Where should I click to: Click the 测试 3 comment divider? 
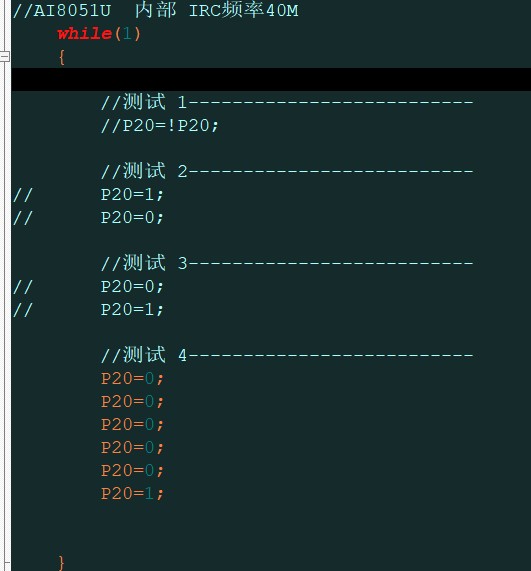(287, 263)
